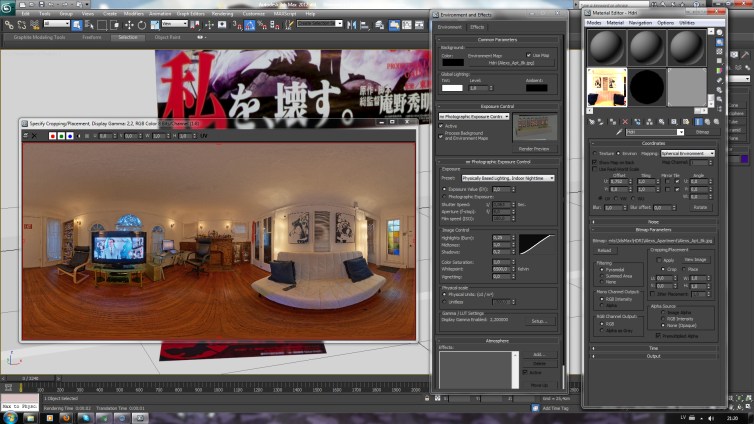
Task: Click the gamma Setup... button
Action: 541,321
